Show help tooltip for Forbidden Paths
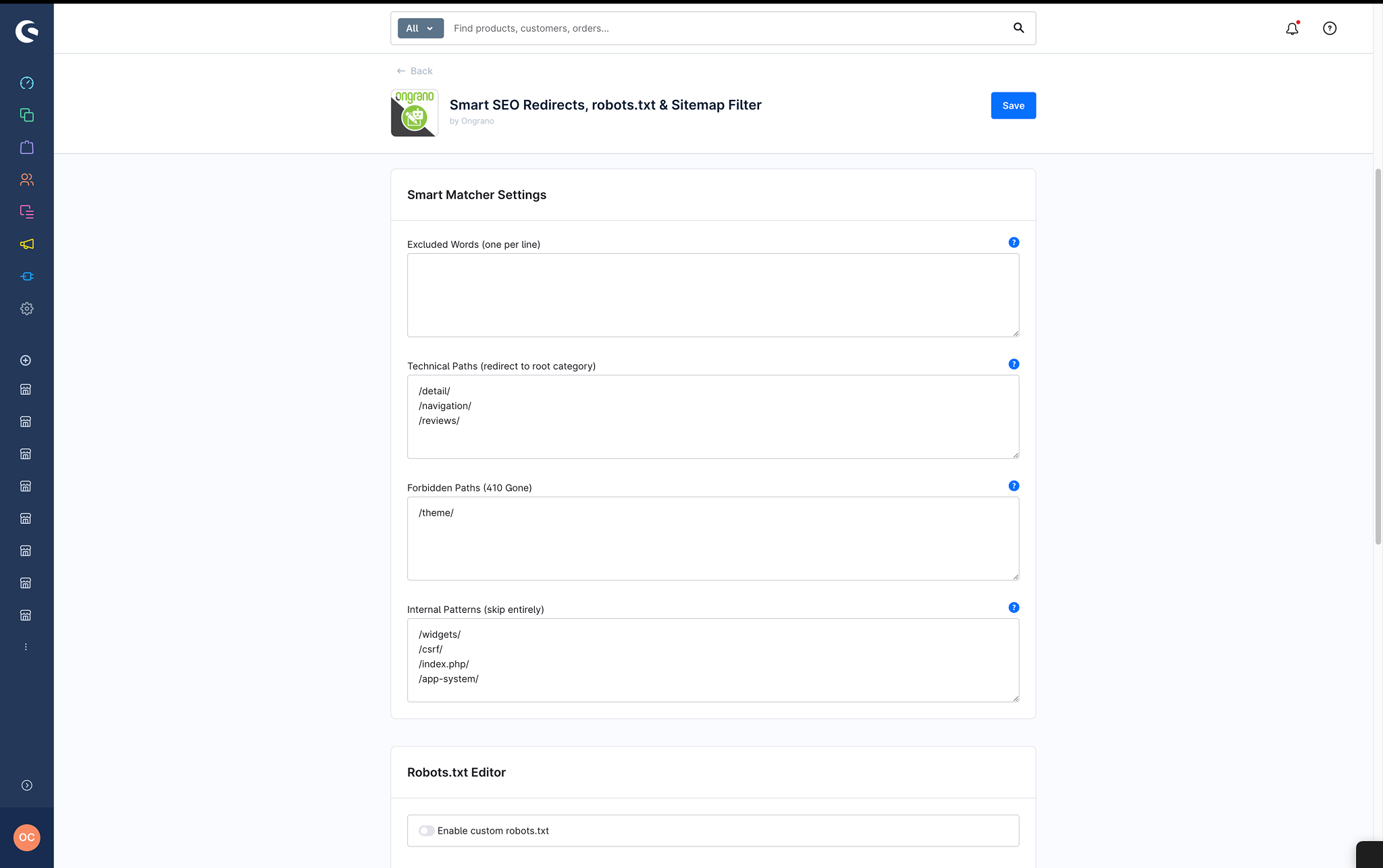This screenshot has height=868, width=1383. [1014, 486]
